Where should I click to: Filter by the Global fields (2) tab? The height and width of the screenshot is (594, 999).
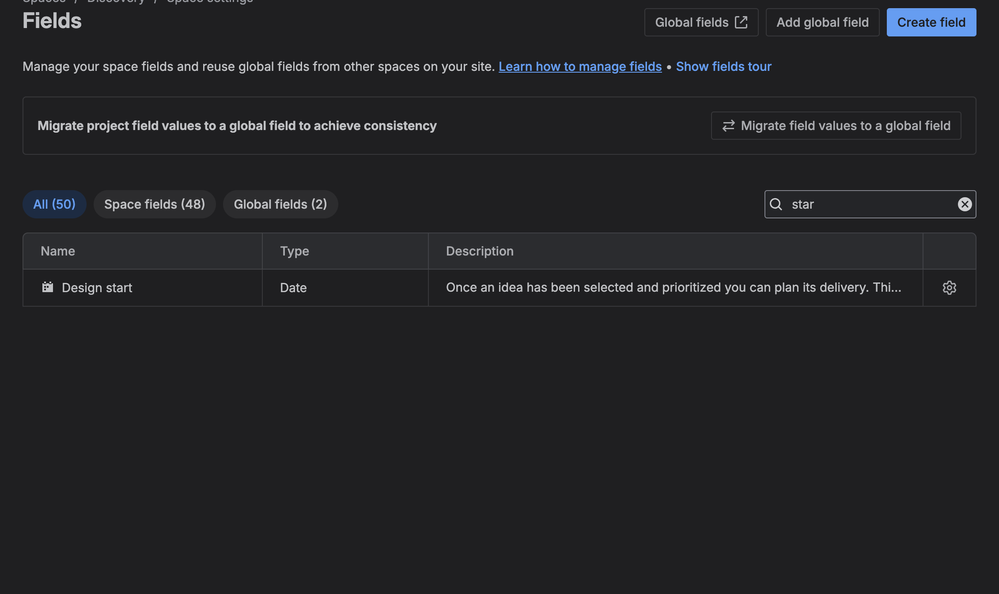click(x=280, y=204)
